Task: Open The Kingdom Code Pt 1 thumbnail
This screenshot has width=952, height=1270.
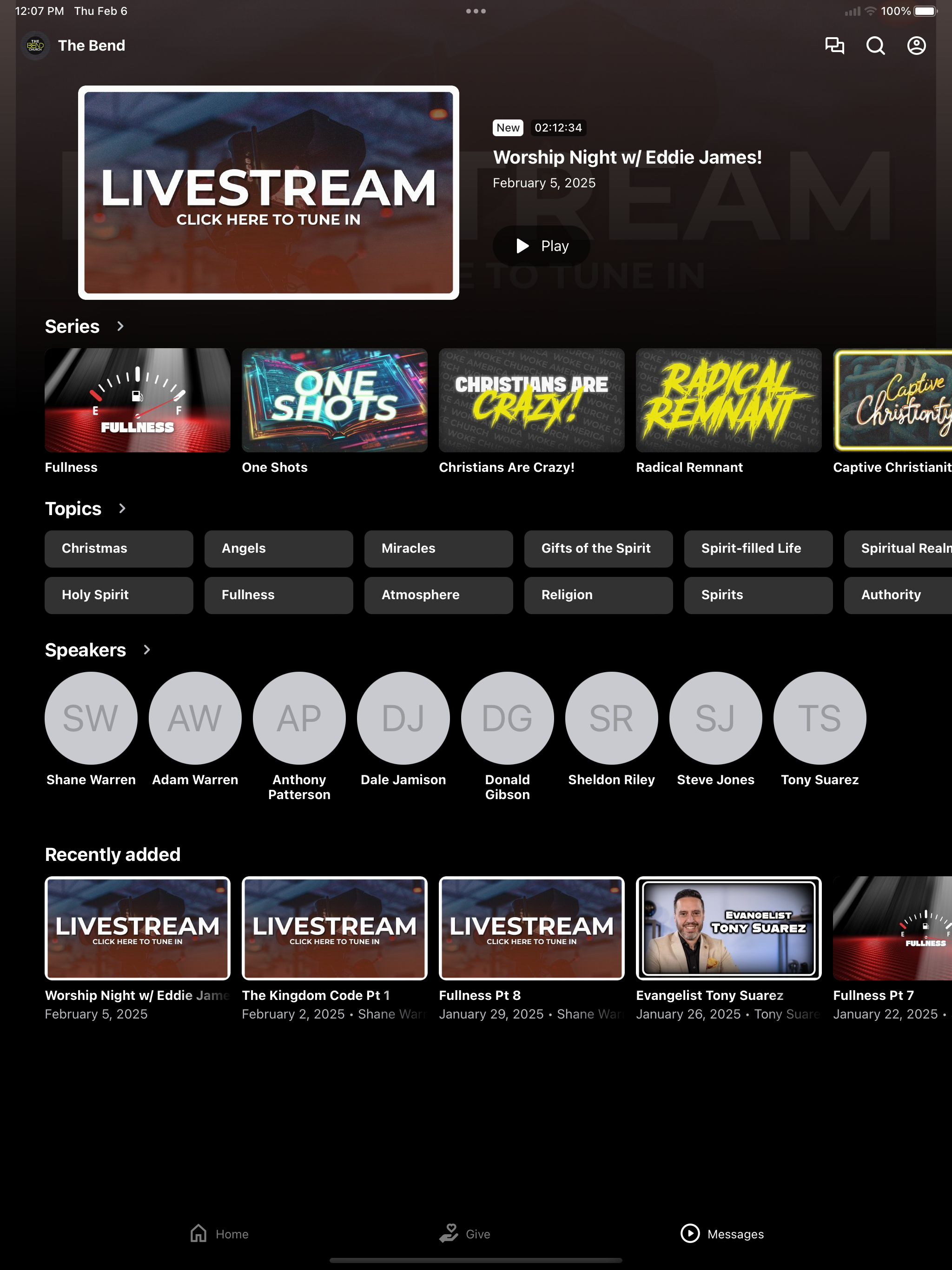Action: click(335, 928)
